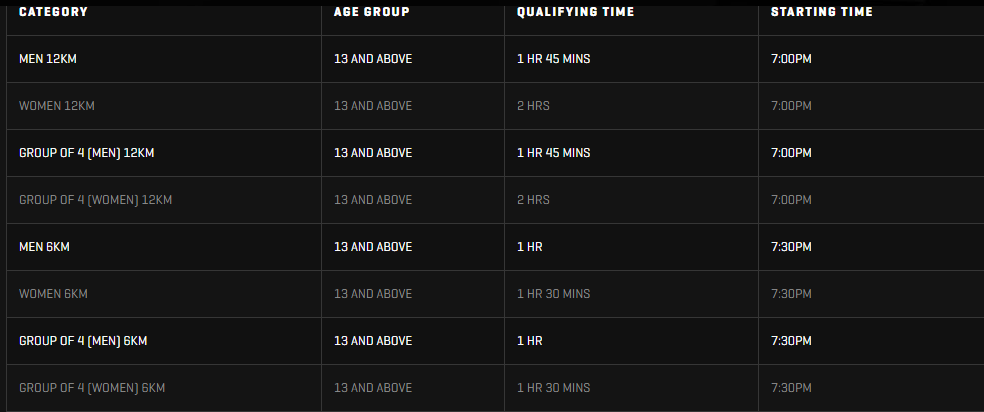Click MEN 12KM starting time 7:00PM

791,59
